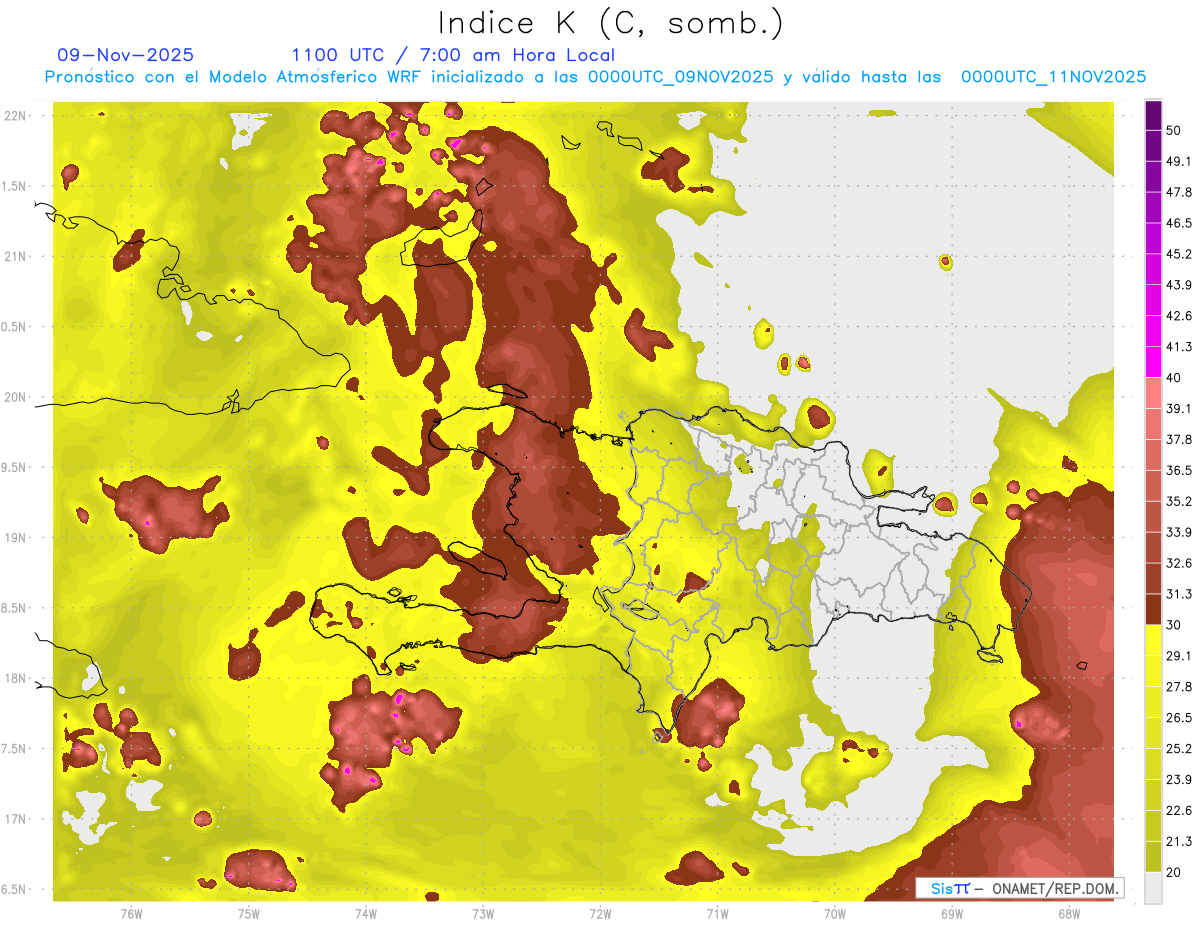This screenshot has height=927, width=1200.
Task: Click the dark brown swatch just above 30
Action: (1154, 610)
